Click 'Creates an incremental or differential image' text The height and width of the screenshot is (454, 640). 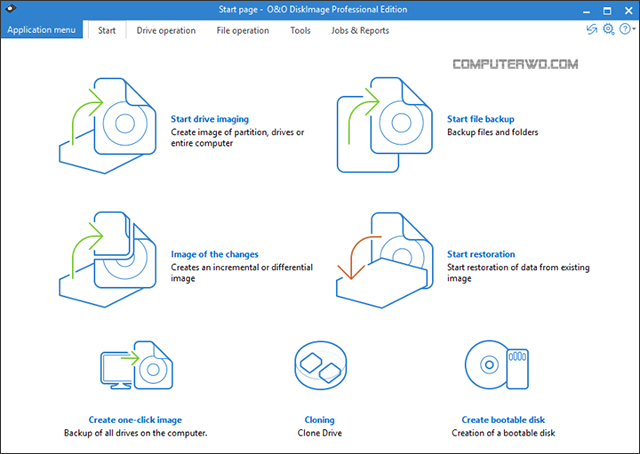pos(242,273)
